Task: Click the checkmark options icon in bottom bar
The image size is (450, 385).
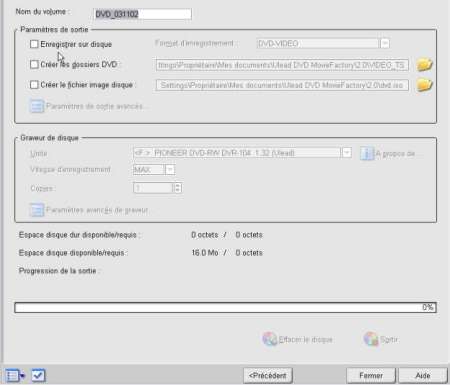Action: (38, 376)
